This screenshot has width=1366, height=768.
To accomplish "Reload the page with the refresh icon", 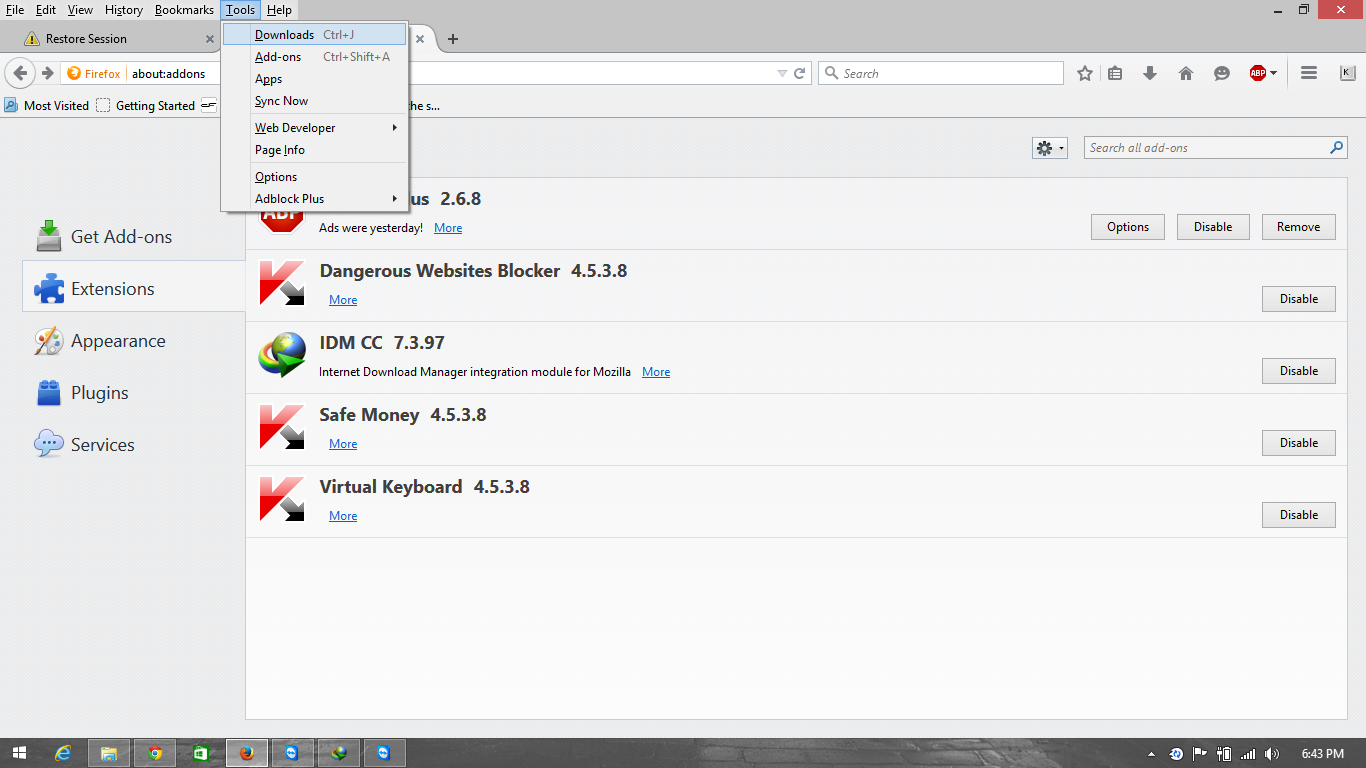I will coord(800,73).
